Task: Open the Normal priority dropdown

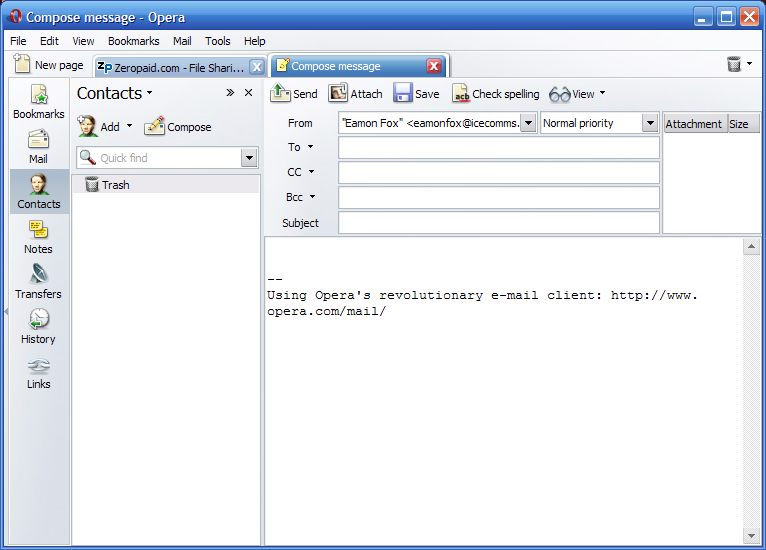Action: (x=650, y=123)
